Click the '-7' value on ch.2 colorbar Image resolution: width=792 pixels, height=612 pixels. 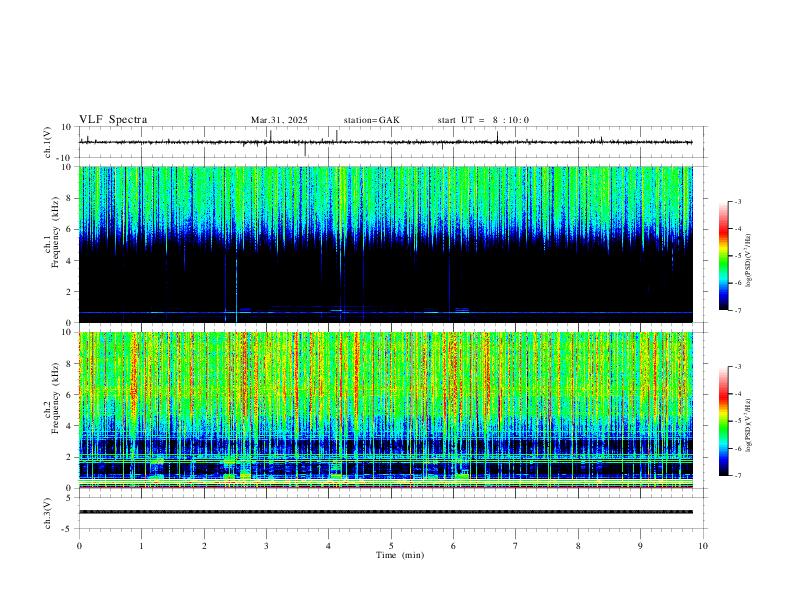737,476
